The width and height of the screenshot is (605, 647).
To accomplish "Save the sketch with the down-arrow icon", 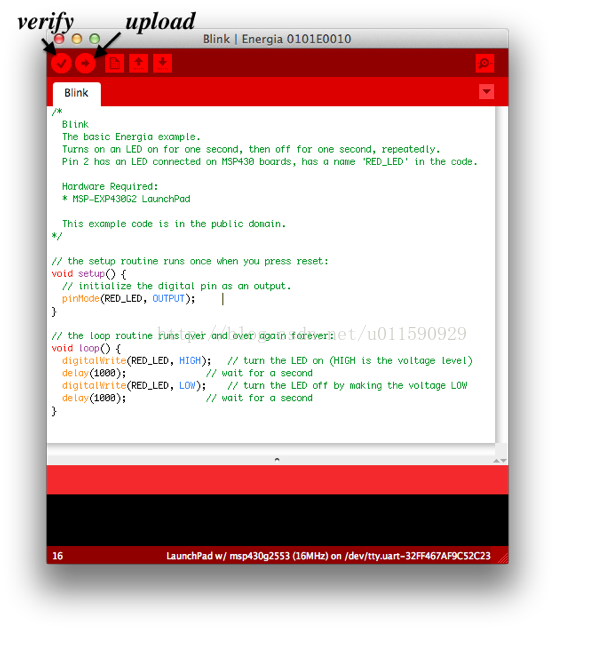I will click(x=163, y=64).
